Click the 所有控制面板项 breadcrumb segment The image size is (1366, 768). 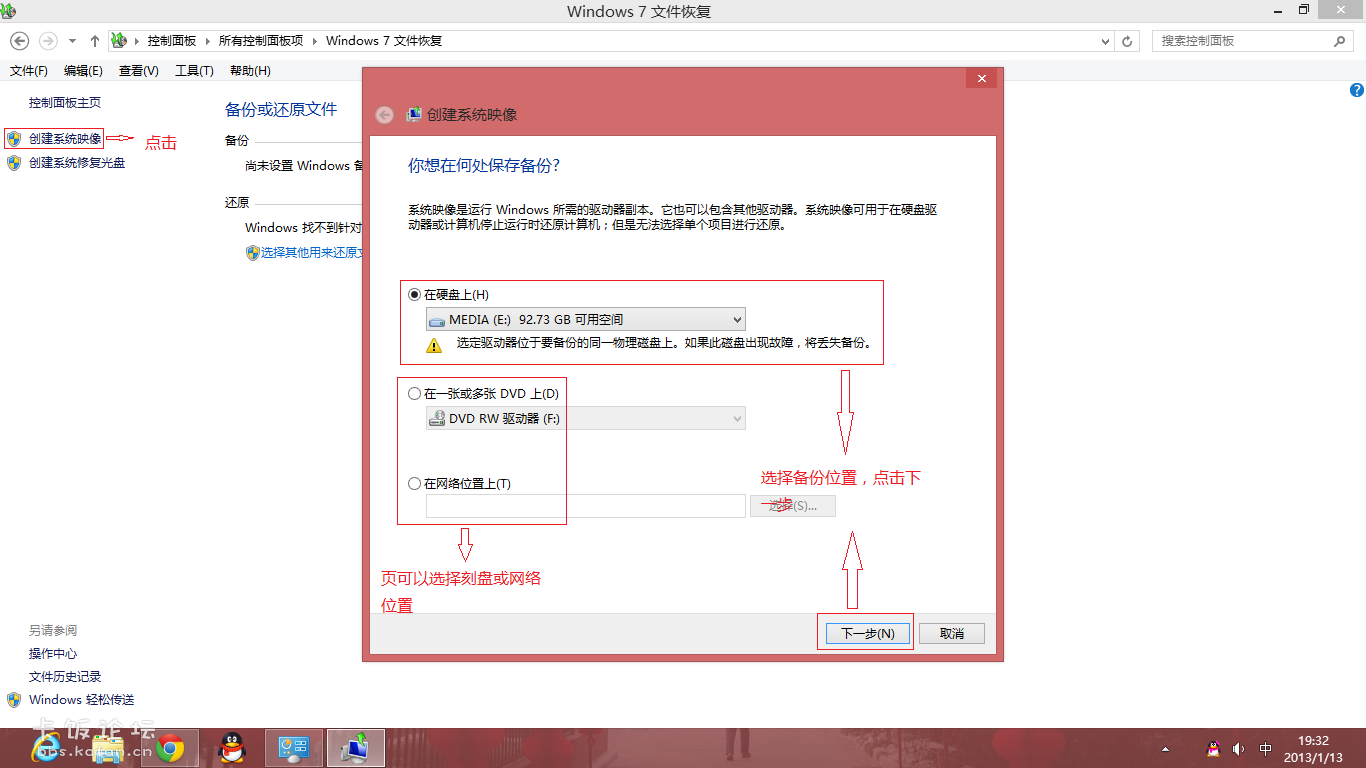pyautogui.click(x=261, y=41)
